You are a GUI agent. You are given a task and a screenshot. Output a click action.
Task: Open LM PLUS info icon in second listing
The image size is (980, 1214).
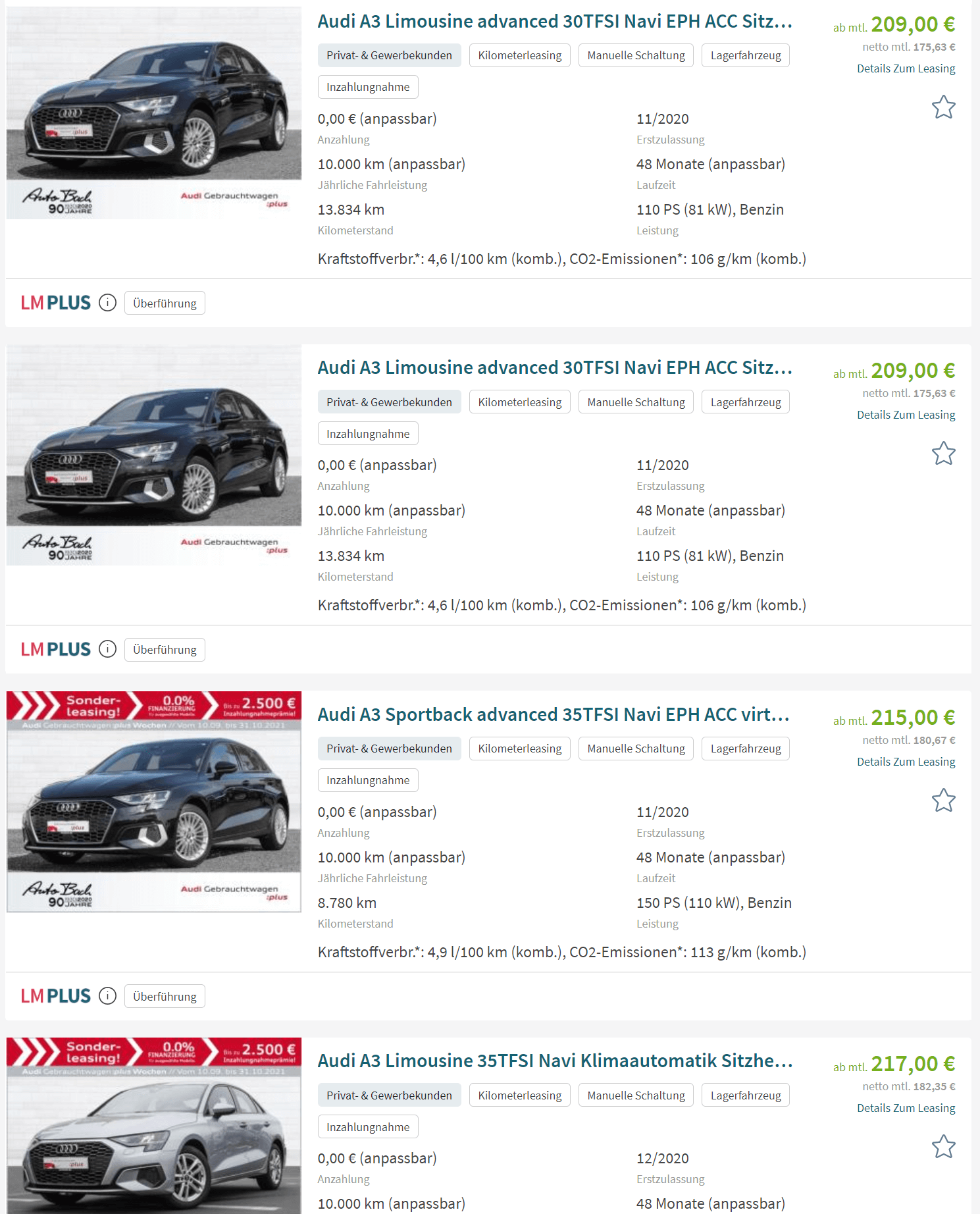point(107,649)
